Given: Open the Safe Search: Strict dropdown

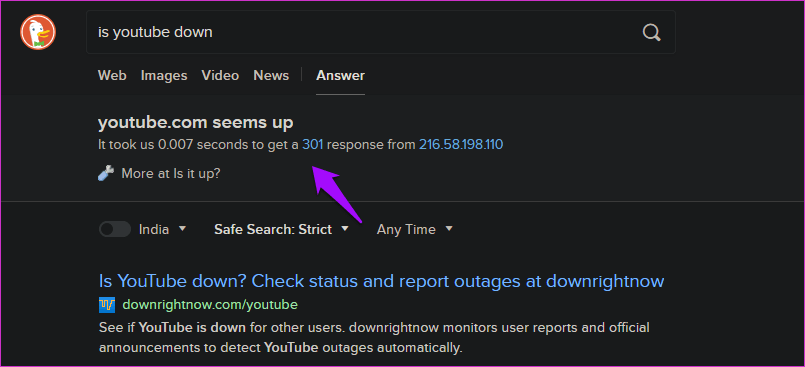Looking at the screenshot, I should (x=281, y=229).
